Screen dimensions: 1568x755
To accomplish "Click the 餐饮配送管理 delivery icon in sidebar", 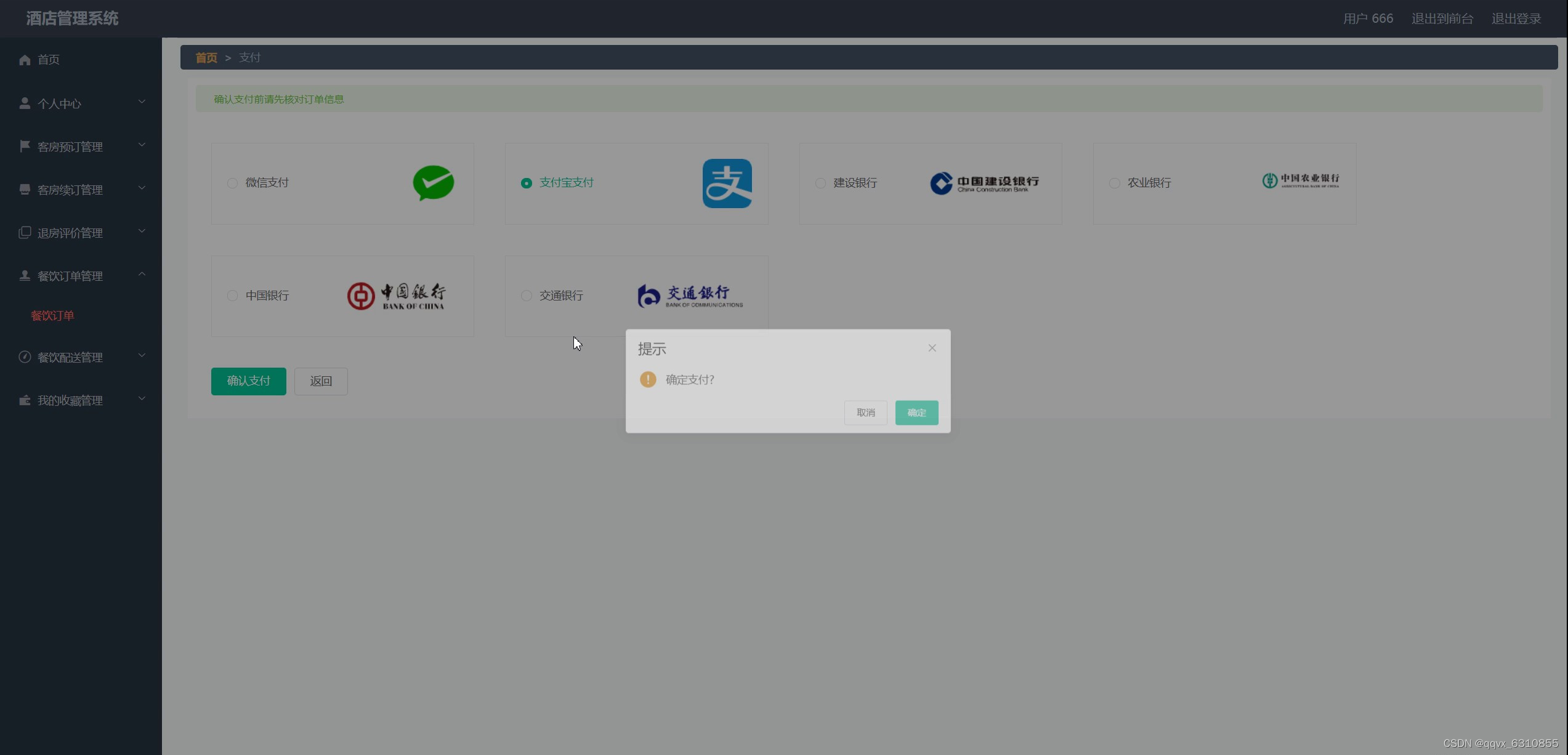I will (x=25, y=357).
